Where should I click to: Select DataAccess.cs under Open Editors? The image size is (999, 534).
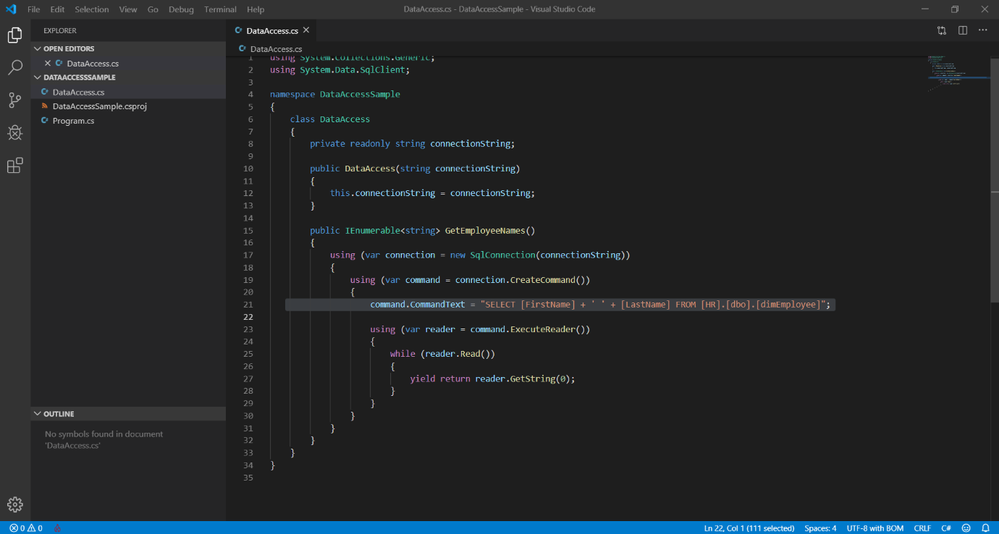(x=128, y=63)
